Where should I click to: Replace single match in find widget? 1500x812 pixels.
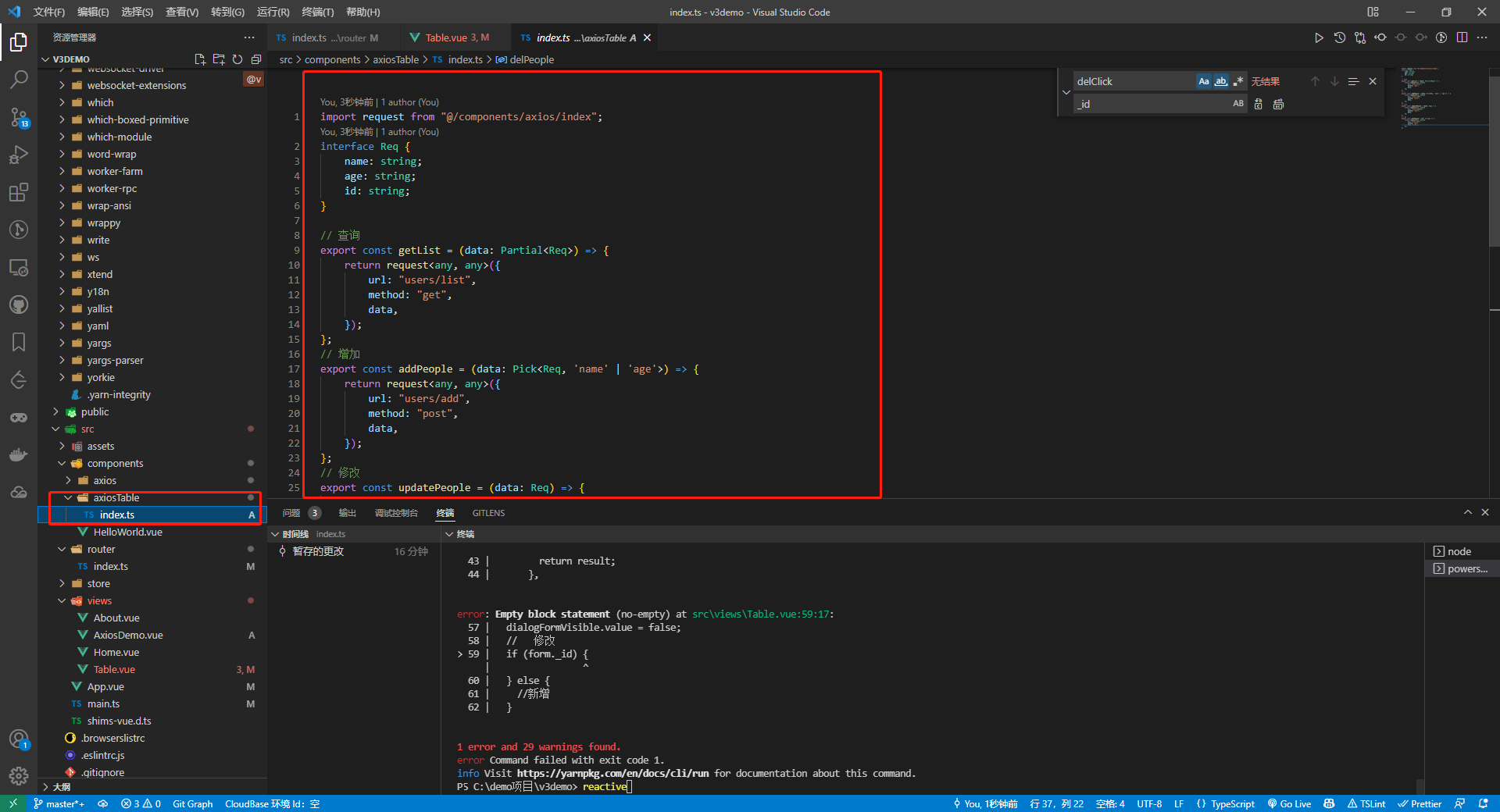(1259, 104)
